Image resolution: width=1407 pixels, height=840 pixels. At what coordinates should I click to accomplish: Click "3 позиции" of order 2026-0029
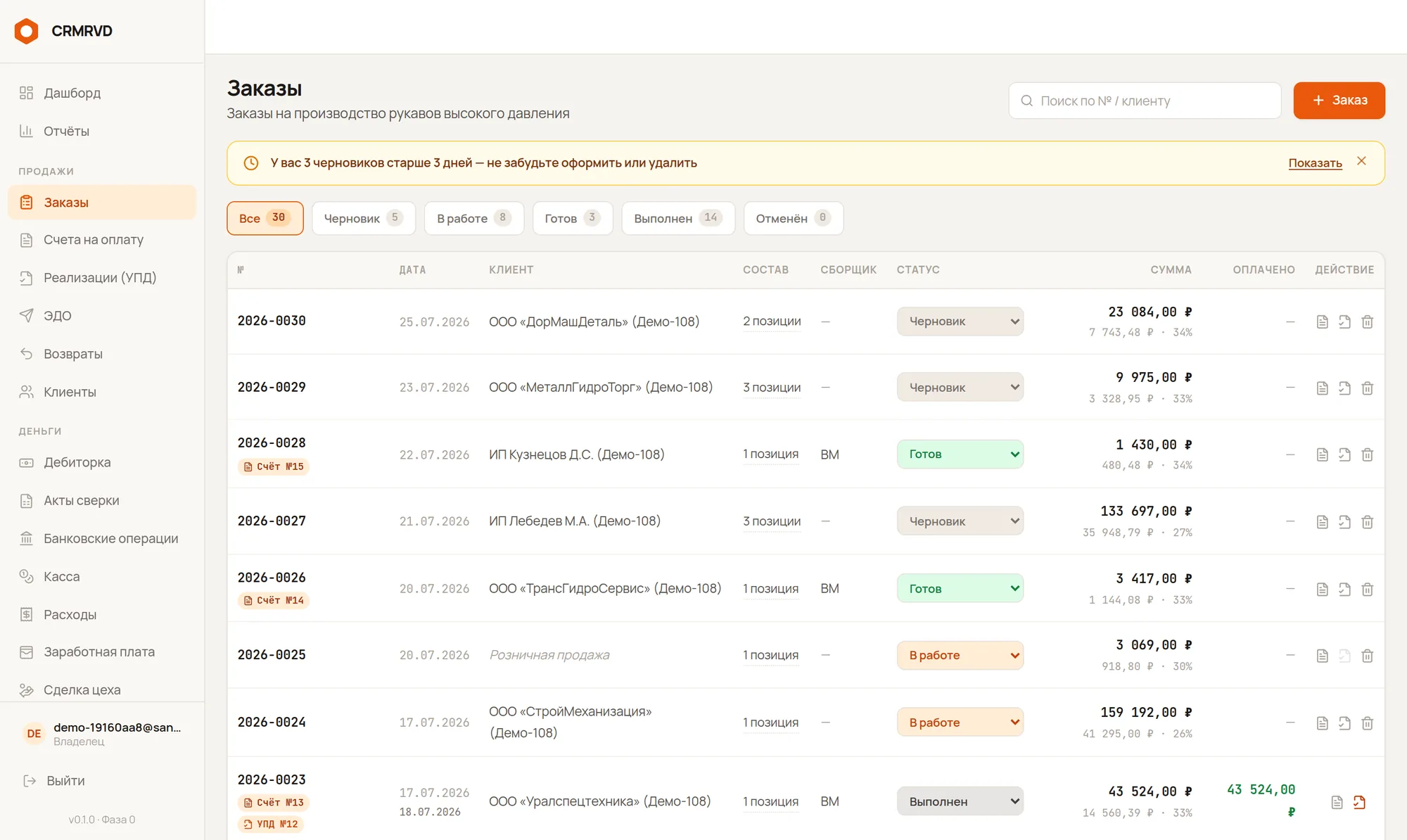pyautogui.click(x=772, y=388)
